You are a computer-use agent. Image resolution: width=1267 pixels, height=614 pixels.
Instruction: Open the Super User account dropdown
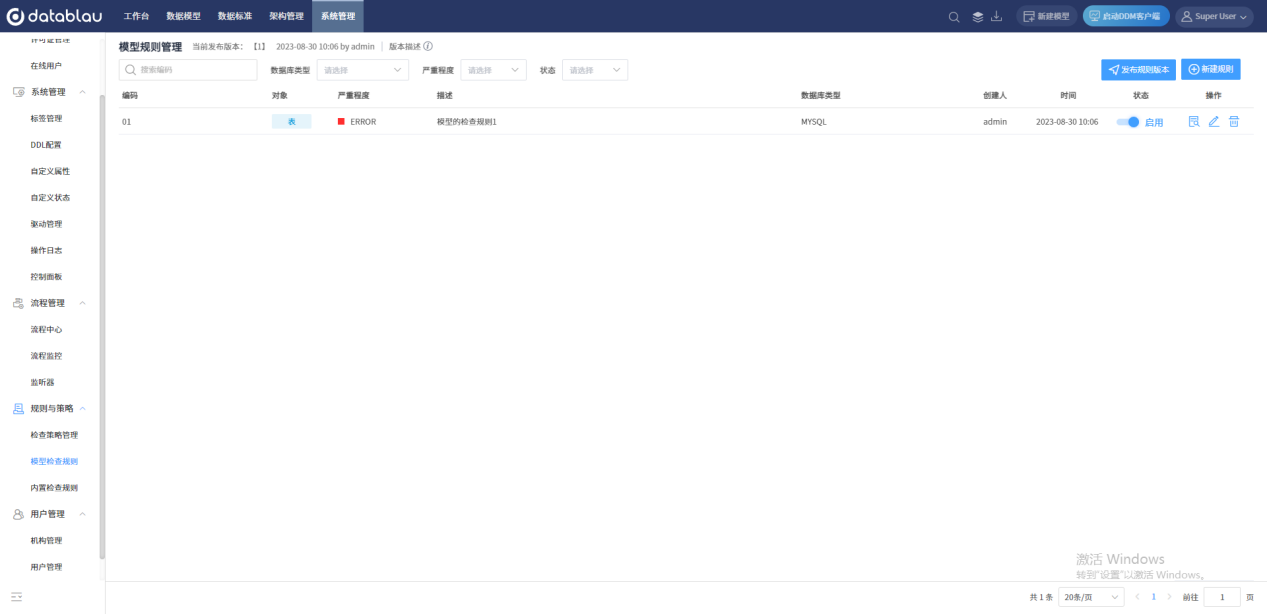pos(1214,16)
